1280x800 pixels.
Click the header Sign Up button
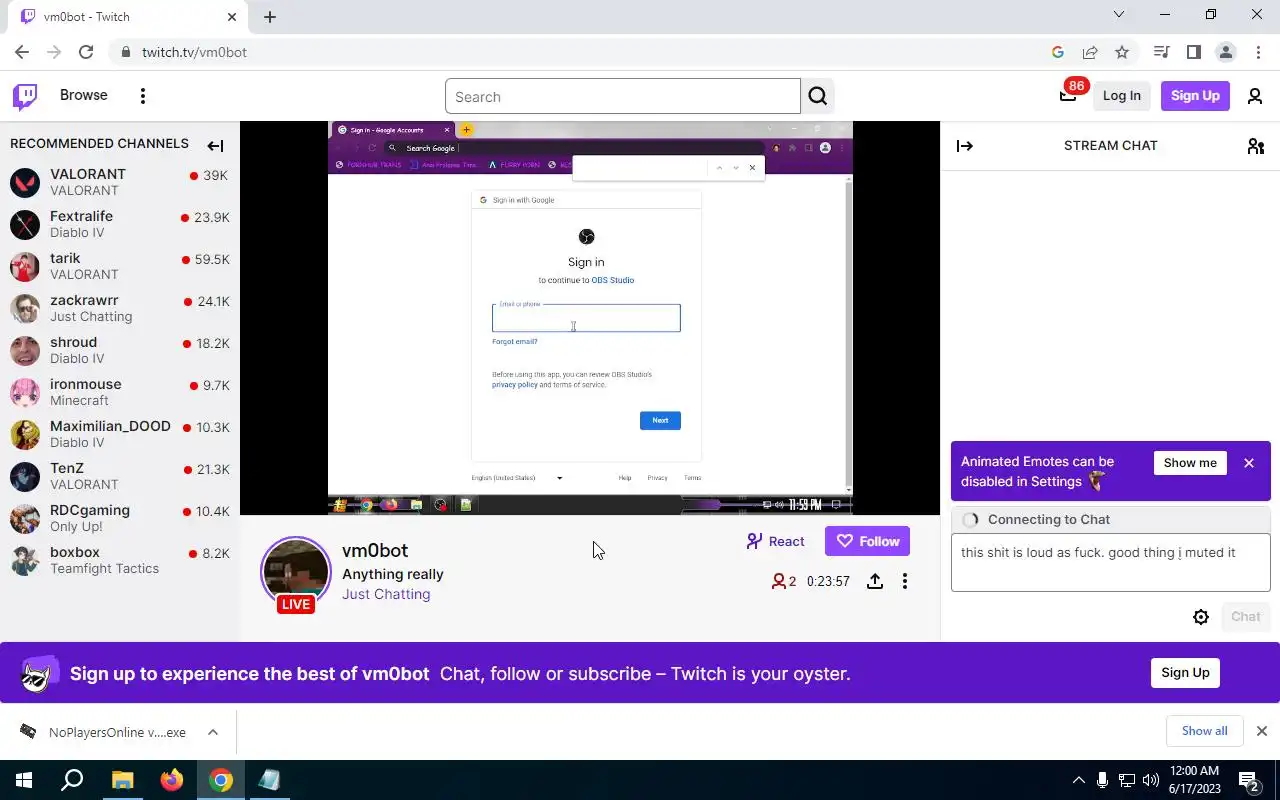point(1195,96)
